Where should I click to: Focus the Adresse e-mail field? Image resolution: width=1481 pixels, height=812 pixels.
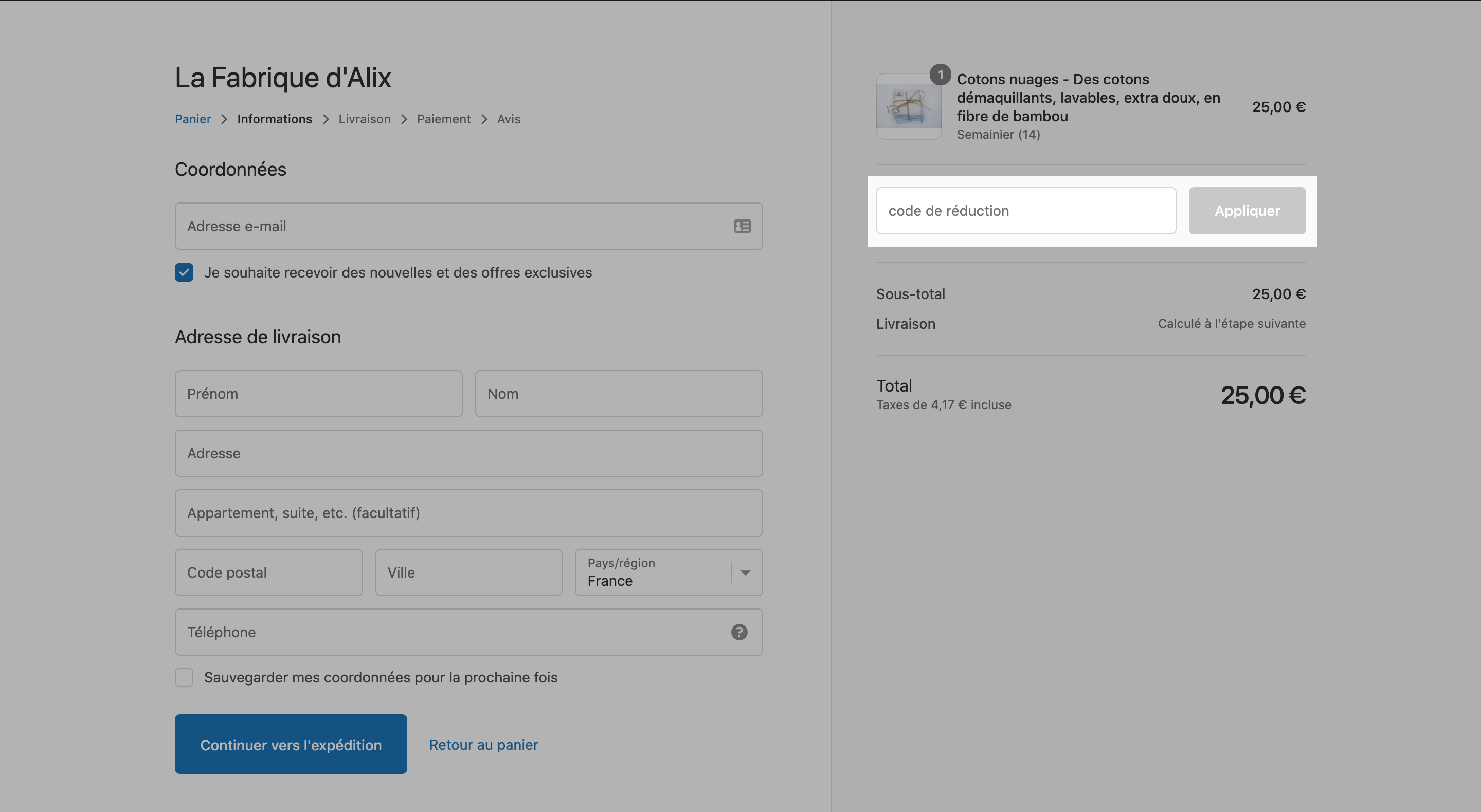pos(468,227)
